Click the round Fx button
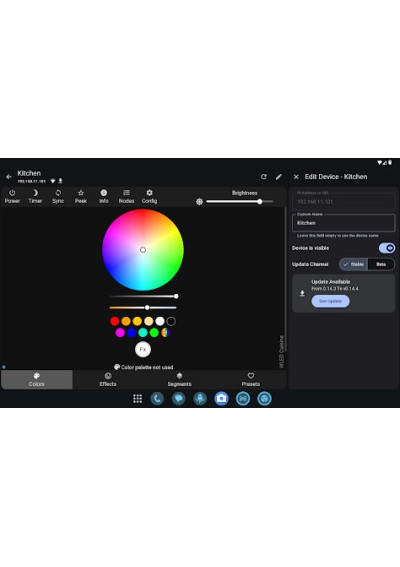 click(143, 349)
